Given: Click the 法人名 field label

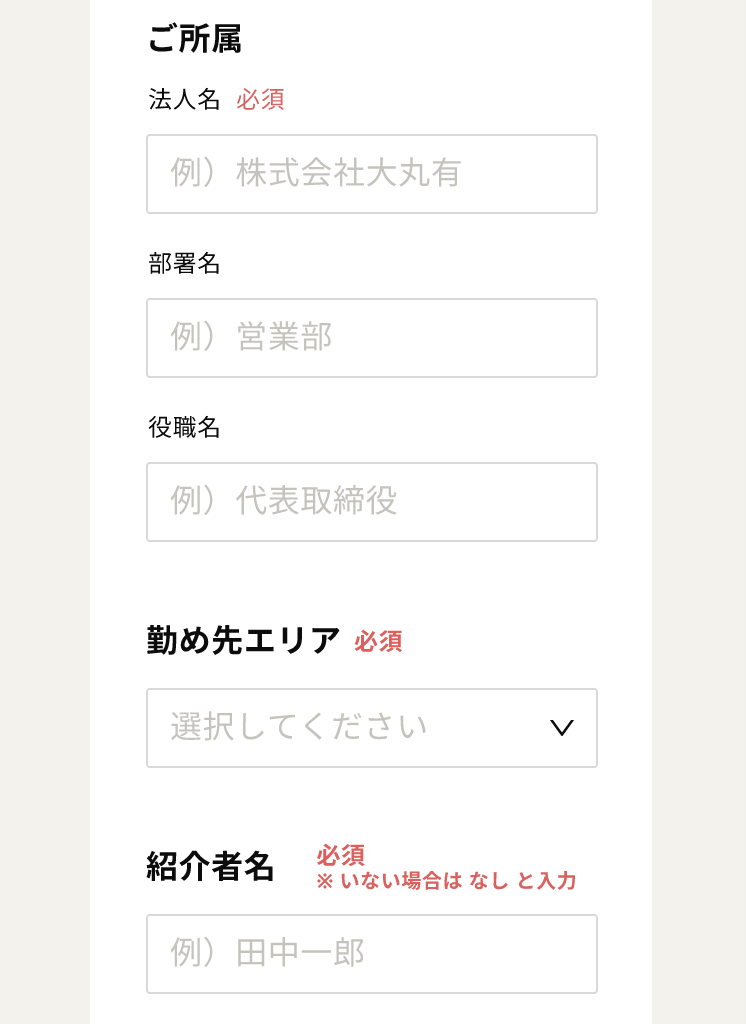Looking at the screenshot, I should point(184,100).
